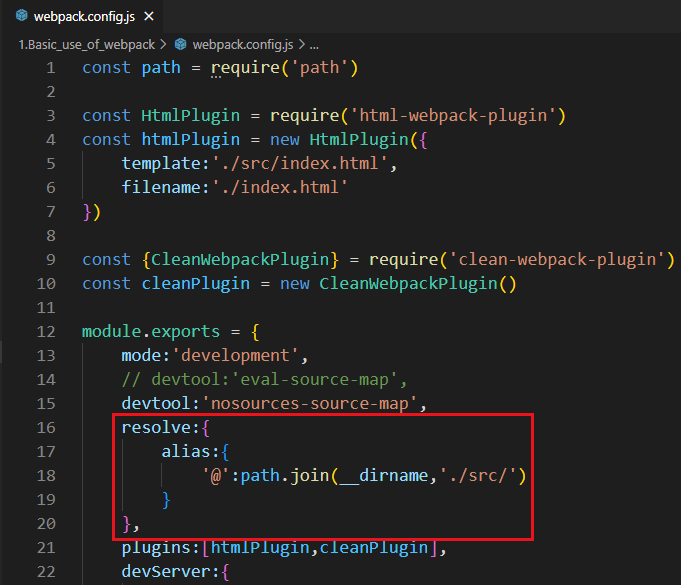Image resolution: width=681 pixels, height=585 pixels.
Task: Click cleanPlugin in the plugins array
Action: click(x=374, y=548)
